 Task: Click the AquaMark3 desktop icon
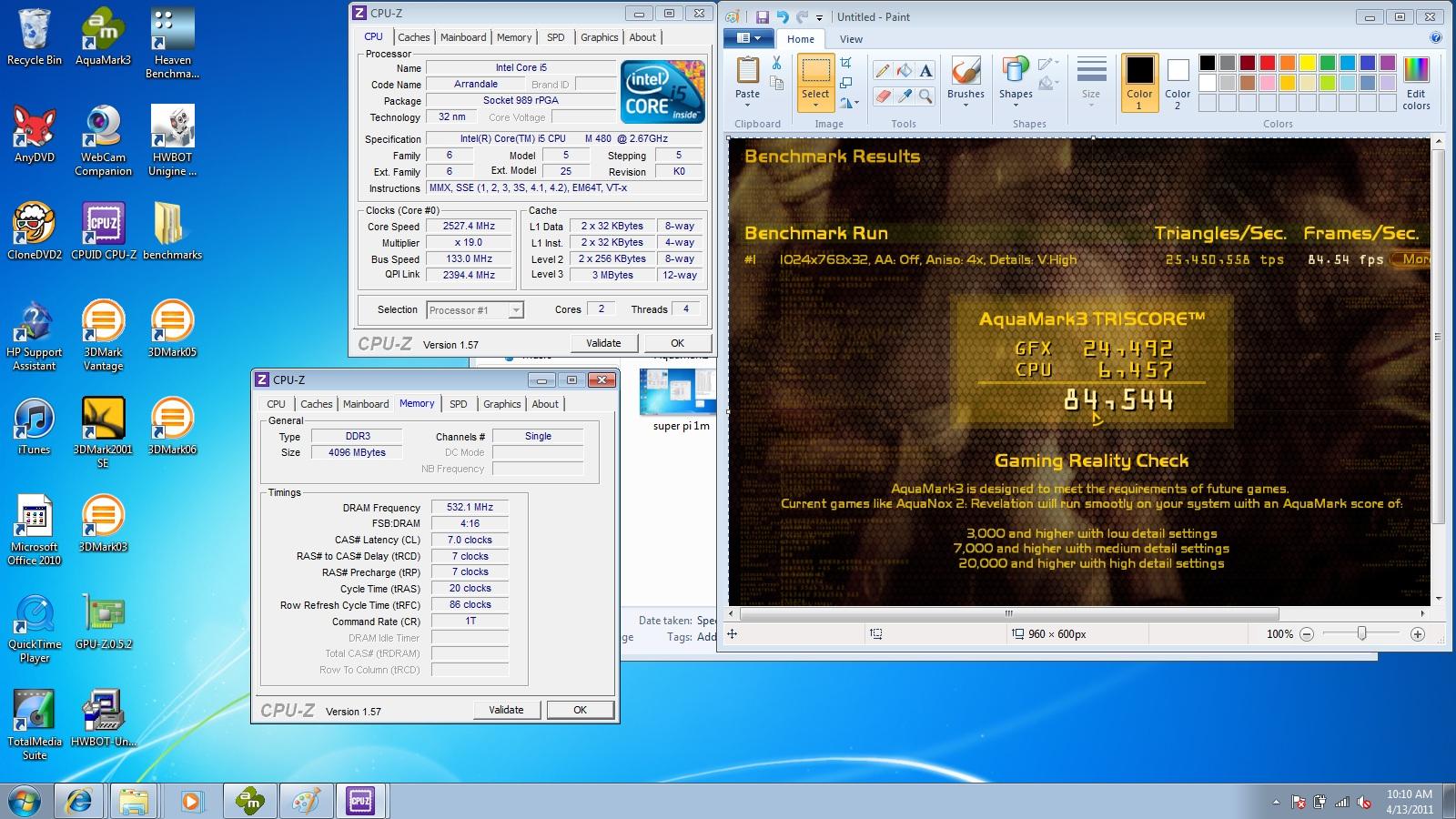click(103, 38)
